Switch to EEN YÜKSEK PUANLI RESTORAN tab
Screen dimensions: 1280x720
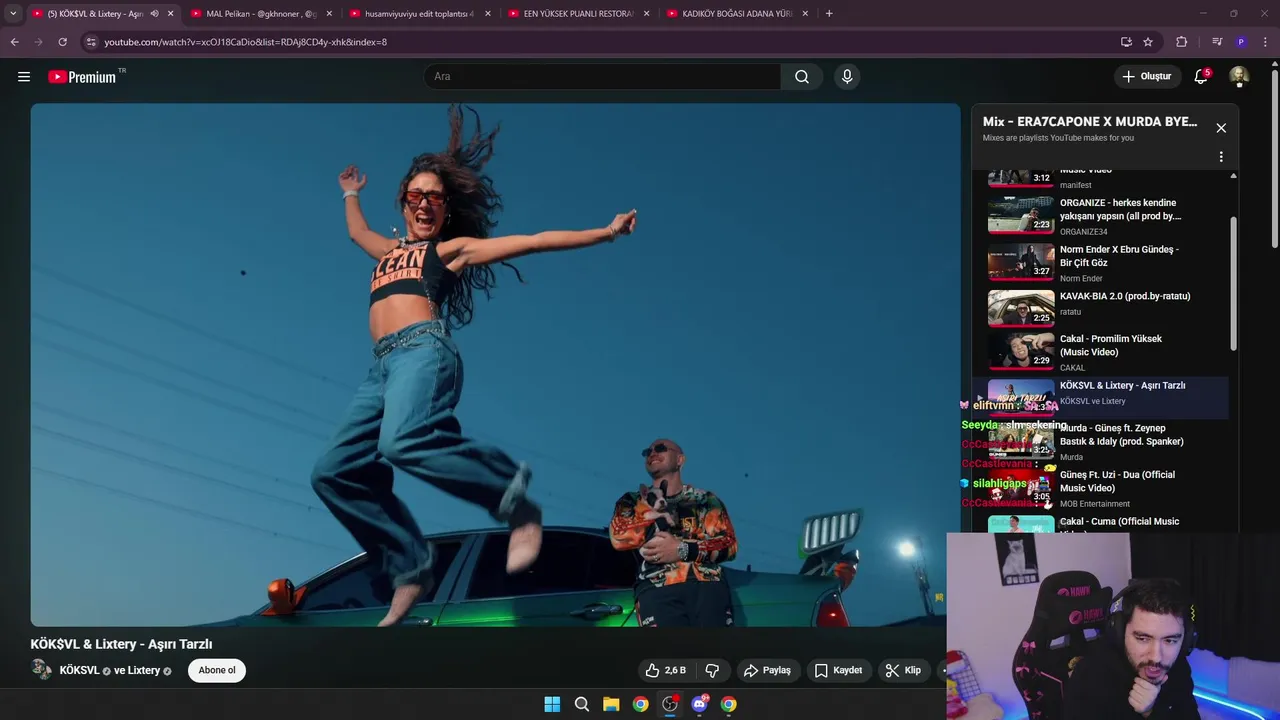579,14
